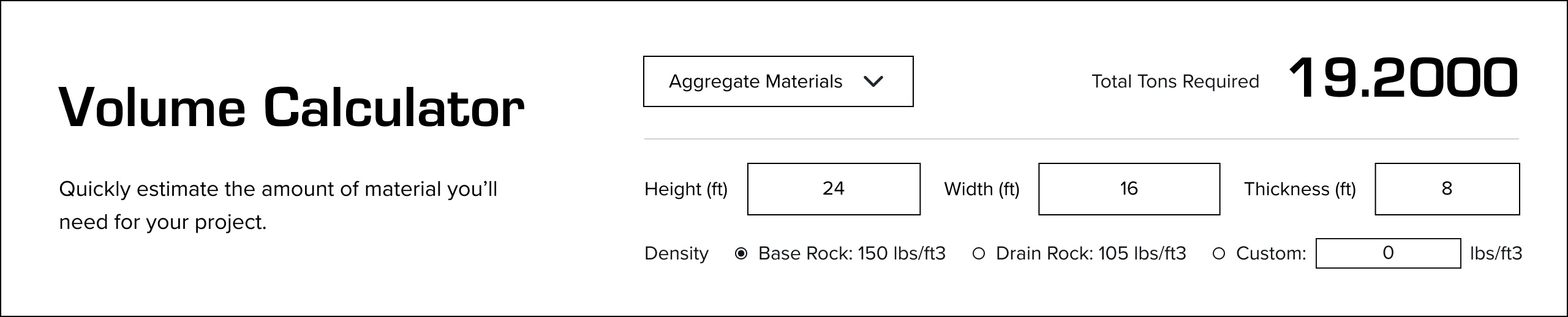Click the "Total Tons Required" label
Viewport: 1568px width, 317px height.
pyautogui.click(x=1175, y=81)
